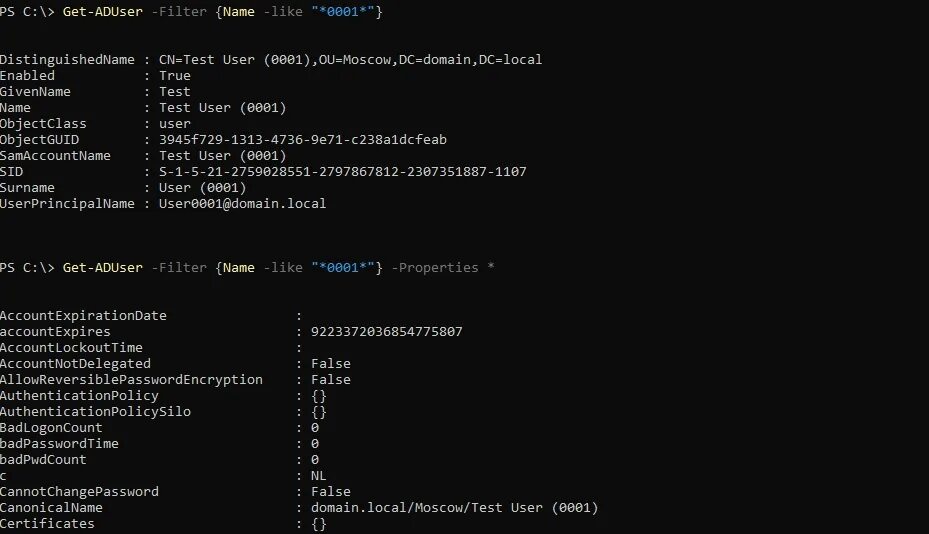Click the Certificates property name
This screenshot has width=929, height=534.
[x=47, y=523]
